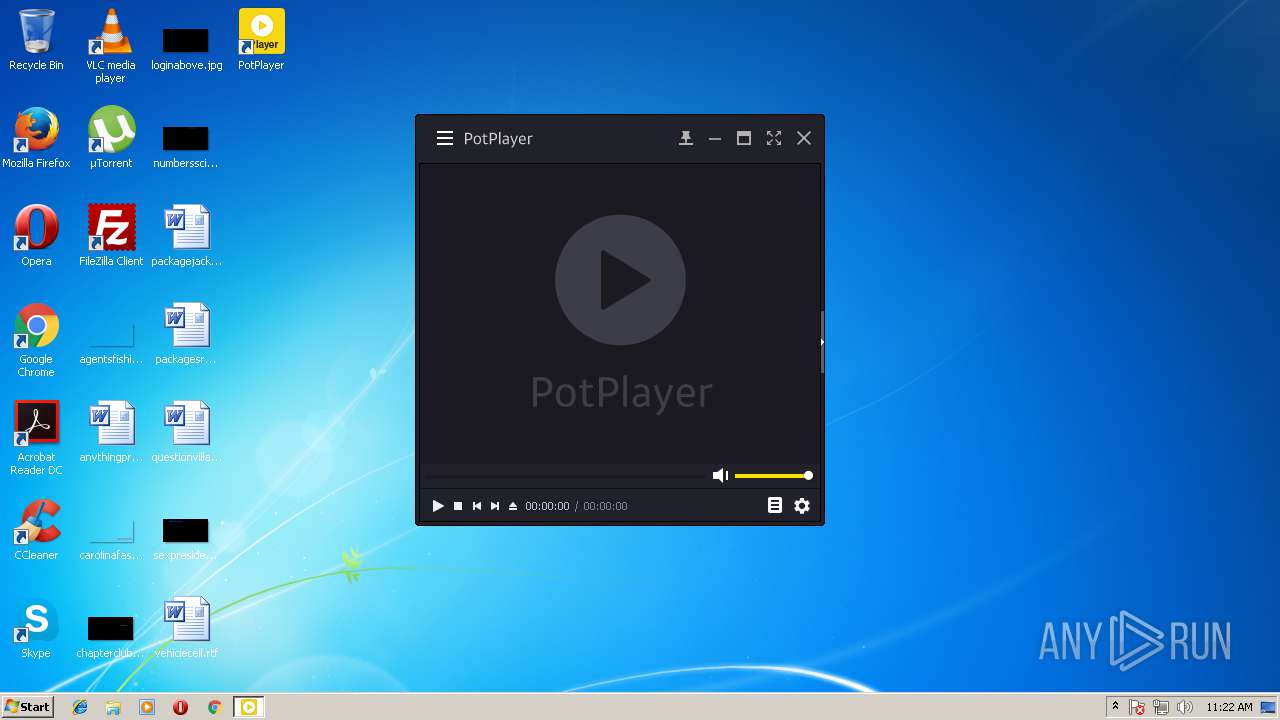
Task: Close the PotPlayer window
Action: point(804,139)
